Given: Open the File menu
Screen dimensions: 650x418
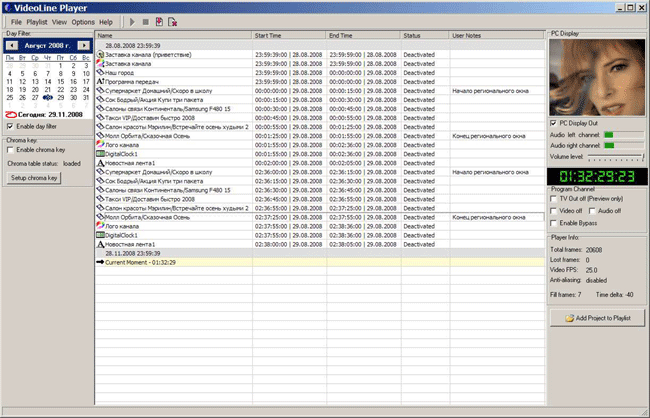Looking at the screenshot, I should 16,22.
